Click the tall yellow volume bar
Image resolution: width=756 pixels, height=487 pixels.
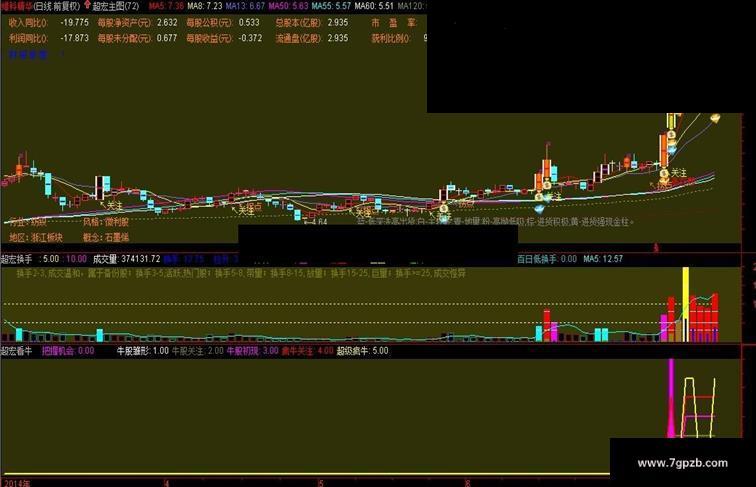(686, 305)
